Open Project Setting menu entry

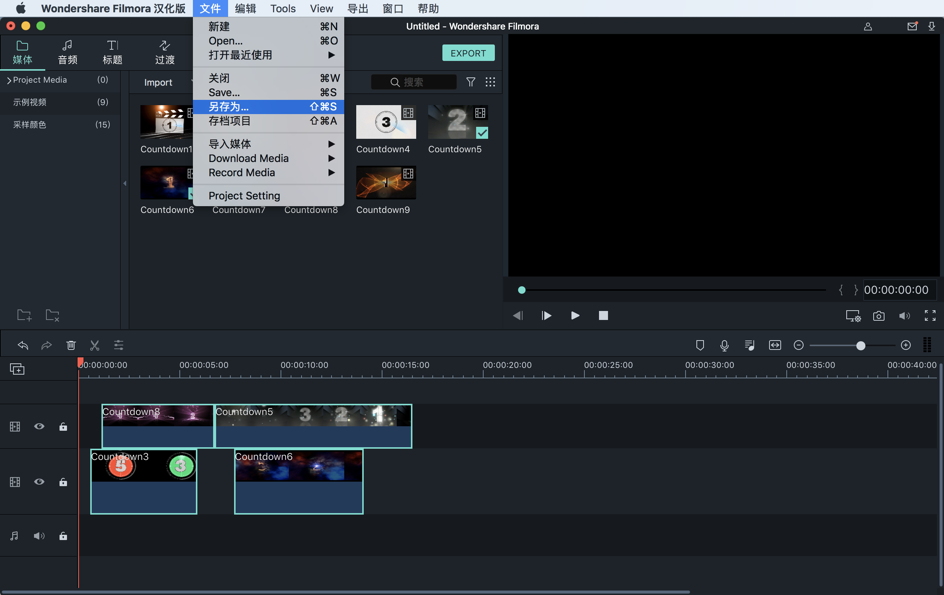pos(269,196)
